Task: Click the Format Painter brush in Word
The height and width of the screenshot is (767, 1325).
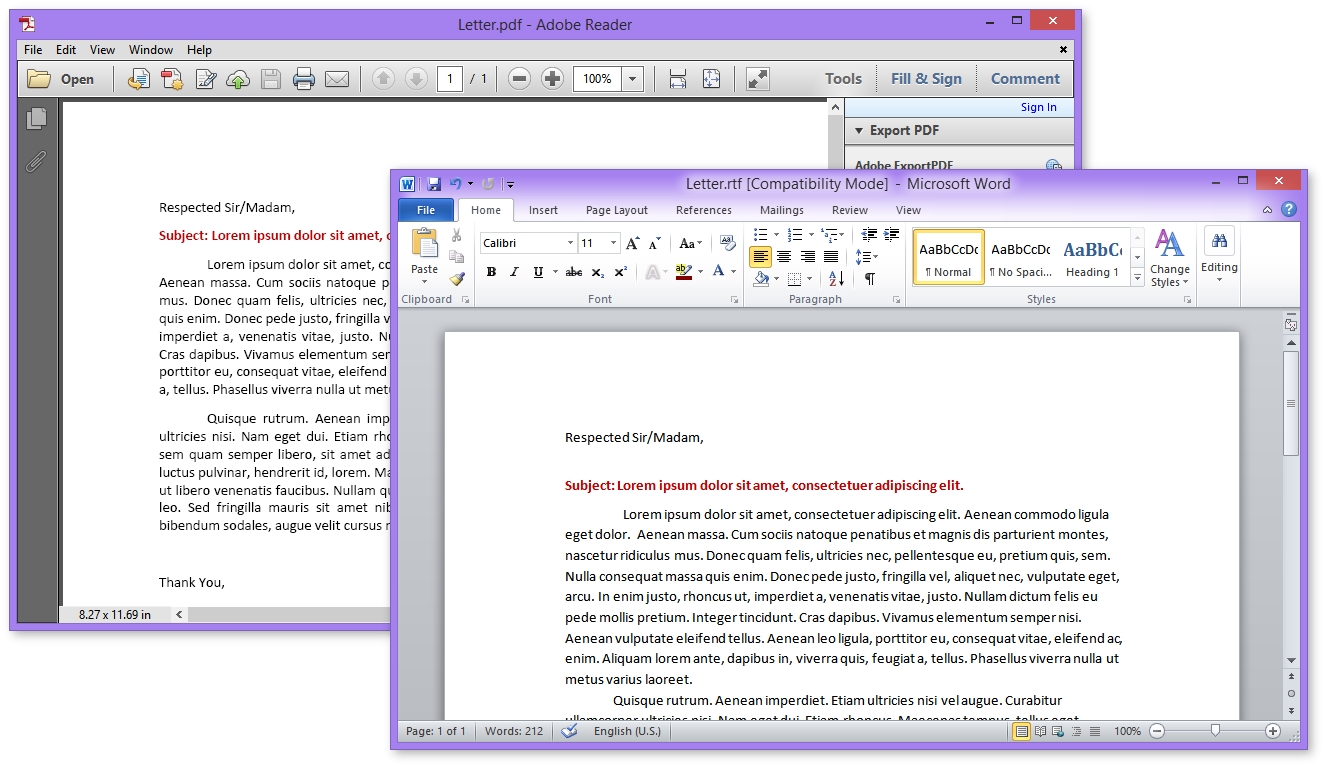Action: (x=457, y=279)
